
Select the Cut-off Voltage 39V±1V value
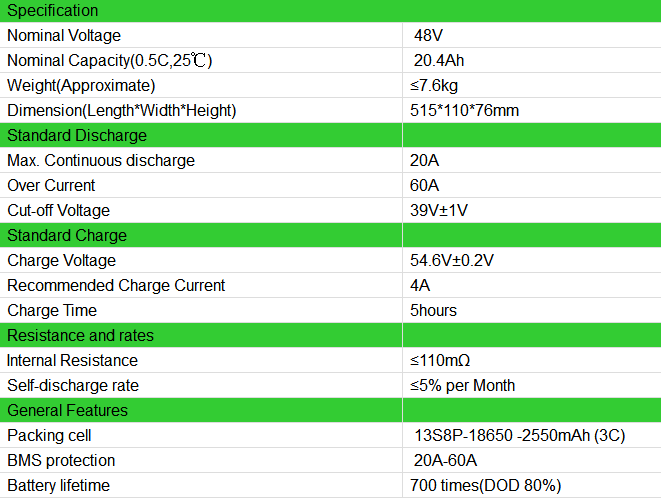point(438,210)
